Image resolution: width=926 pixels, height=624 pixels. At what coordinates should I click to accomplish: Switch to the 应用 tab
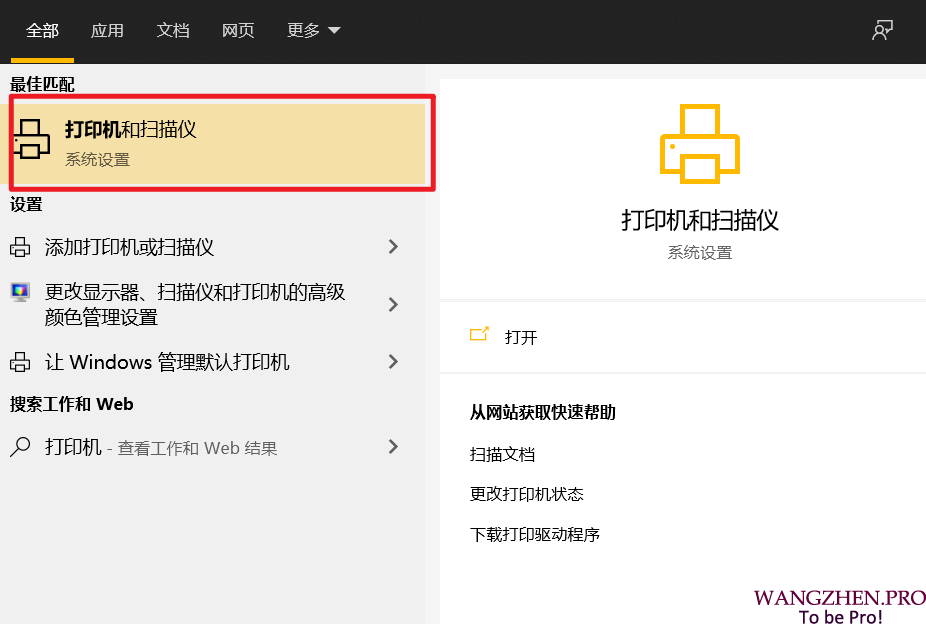point(107,30)
